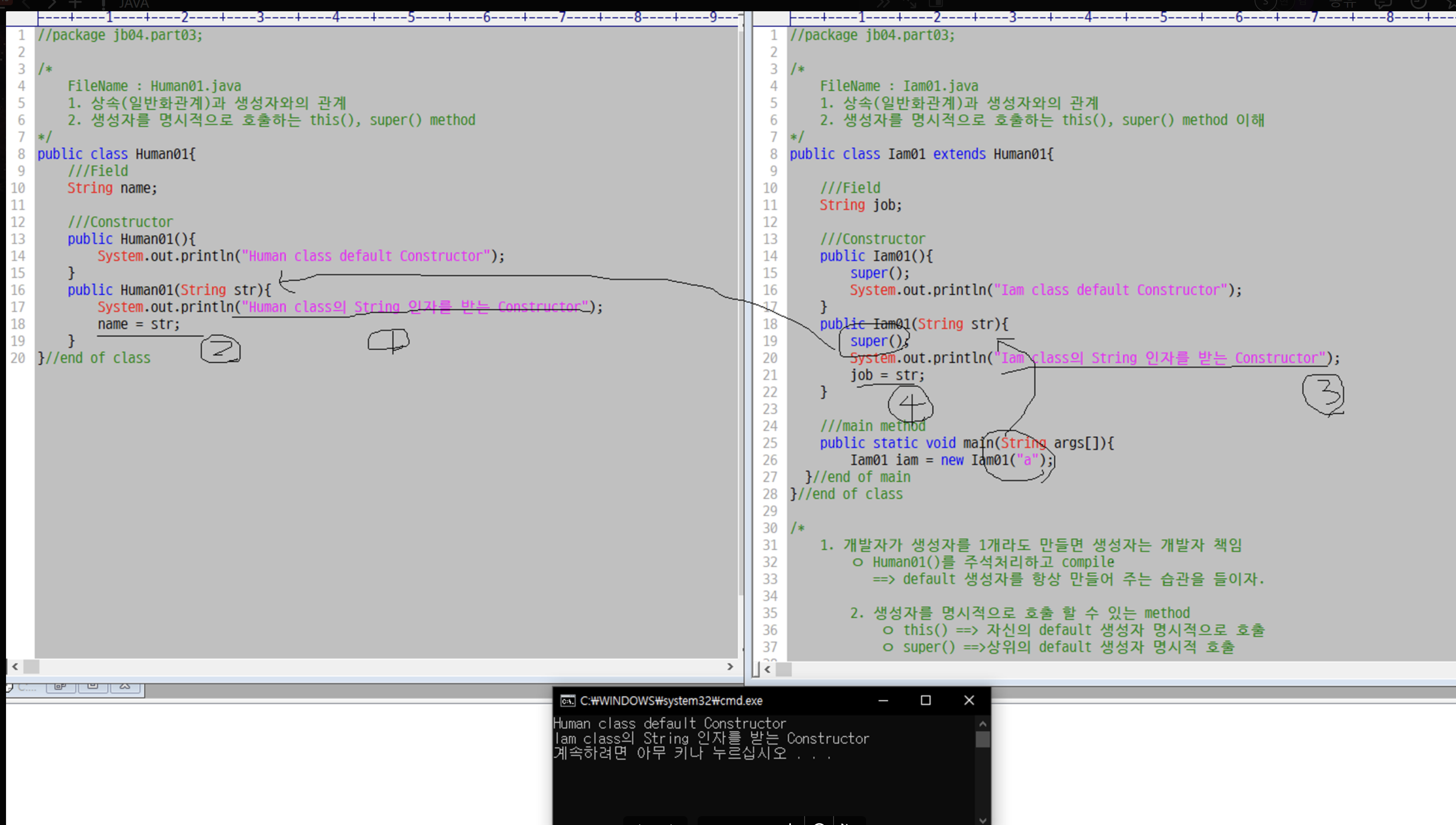1456x825 pixels.
Task: Click line number 16 in the Human01.java gutter
Action: click(18, 290)
